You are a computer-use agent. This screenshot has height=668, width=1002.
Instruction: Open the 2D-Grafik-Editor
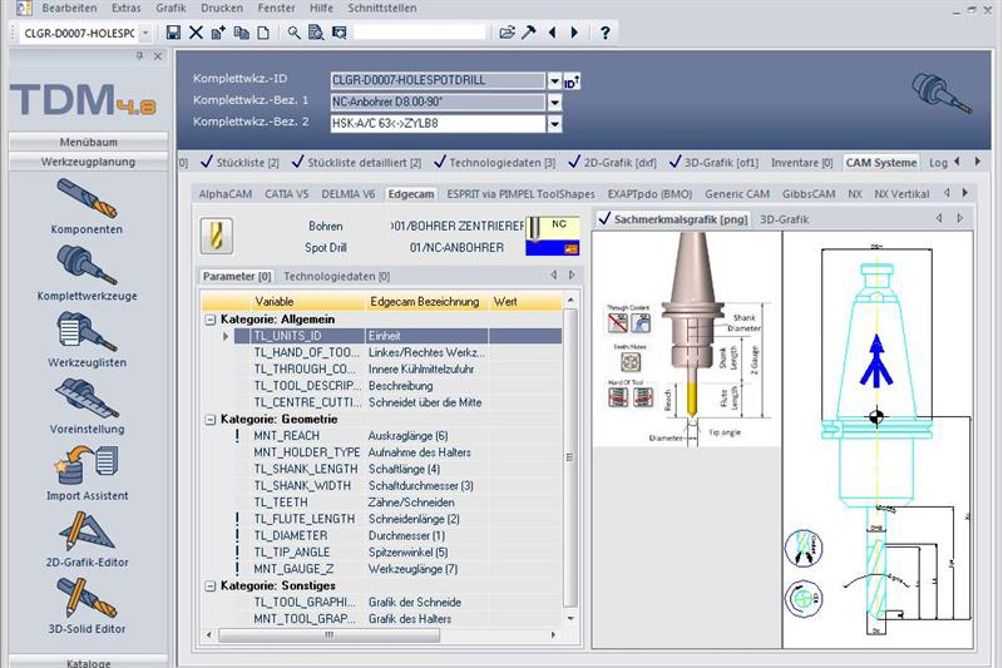(x=87, y=539)
